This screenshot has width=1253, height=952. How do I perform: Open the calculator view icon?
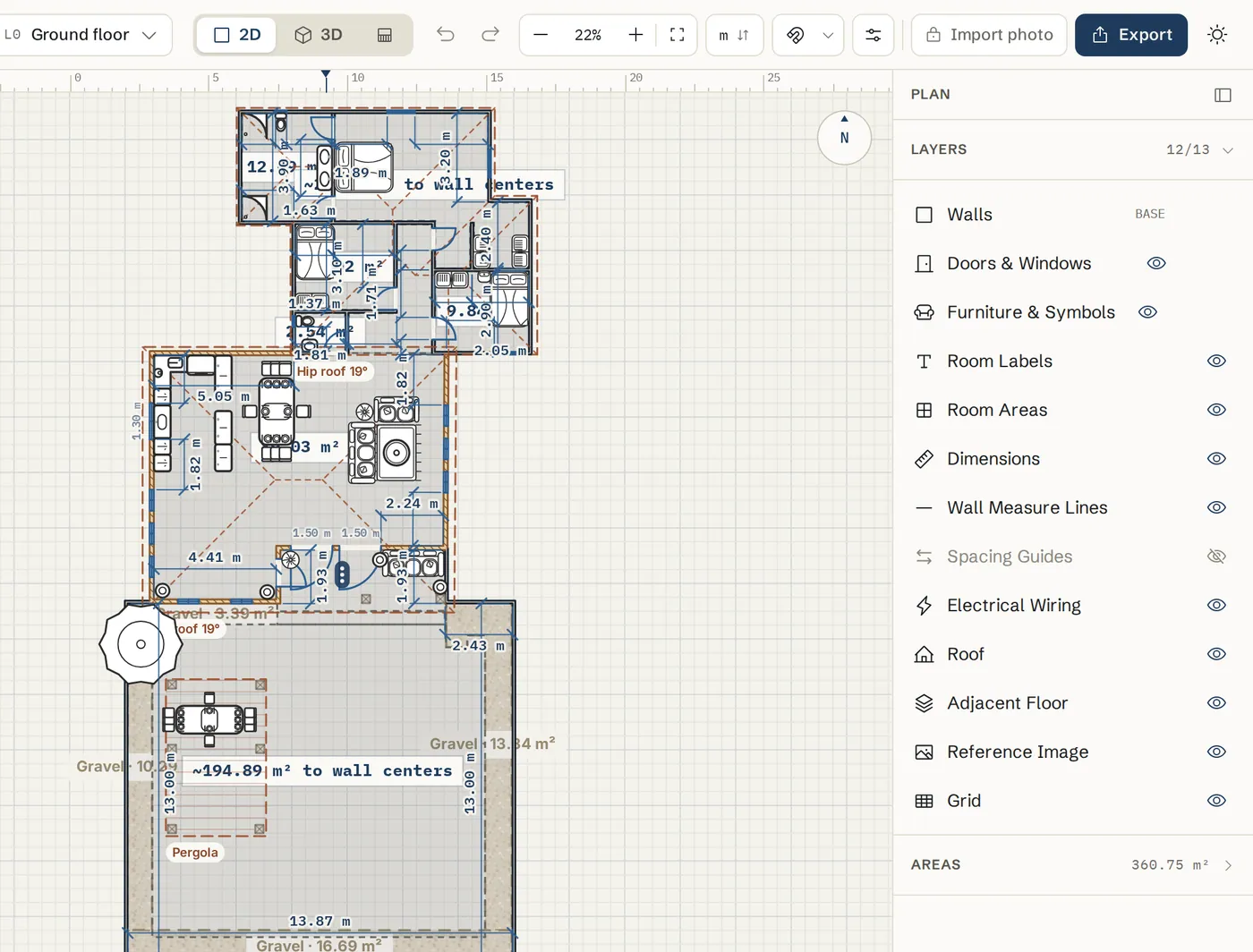coord(385,35)
